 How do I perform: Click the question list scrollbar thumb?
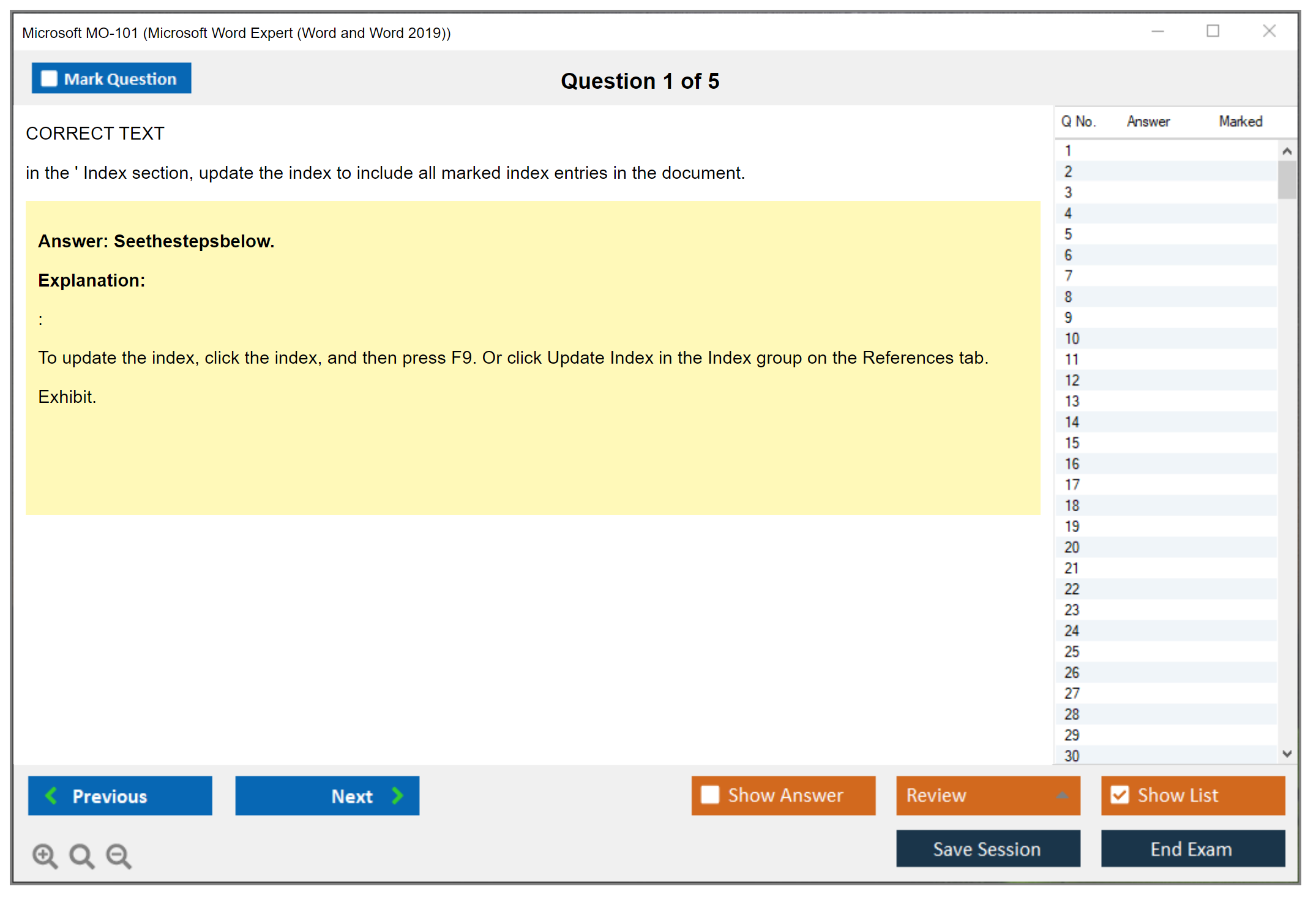(1287, 179)
